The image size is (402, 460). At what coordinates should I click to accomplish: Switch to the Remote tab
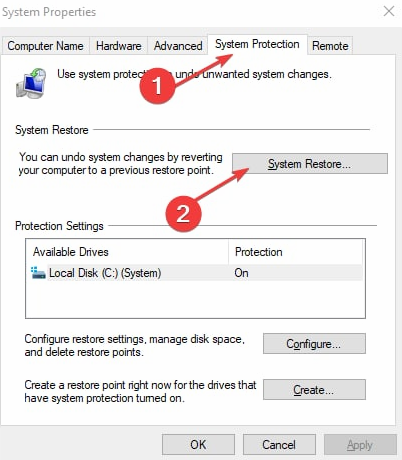(330, 46)
